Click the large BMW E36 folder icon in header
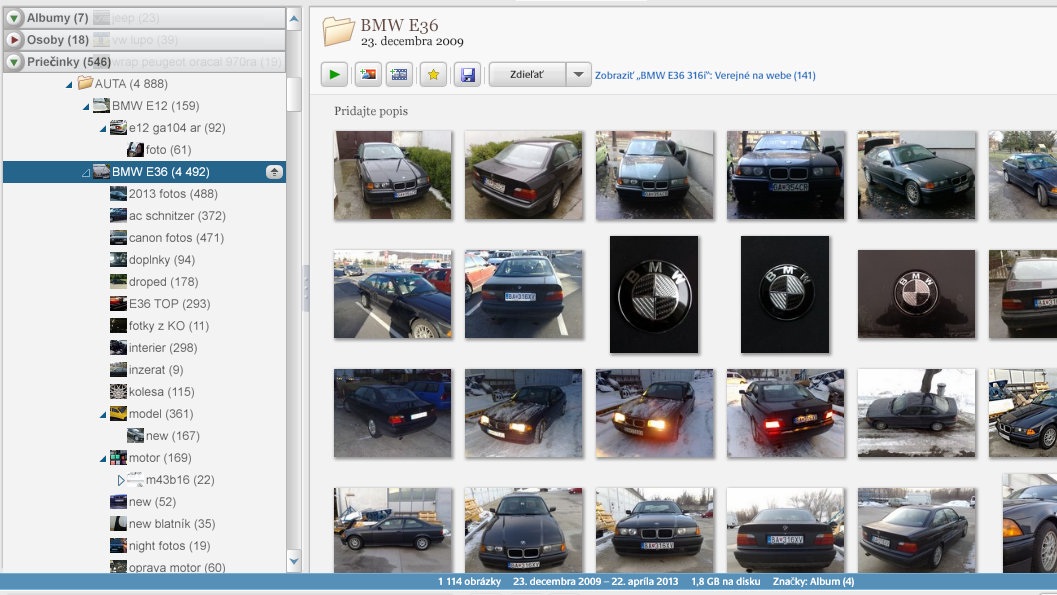Image resolution: width=1057 pixels, height=595 pixels. pos(338,32)
